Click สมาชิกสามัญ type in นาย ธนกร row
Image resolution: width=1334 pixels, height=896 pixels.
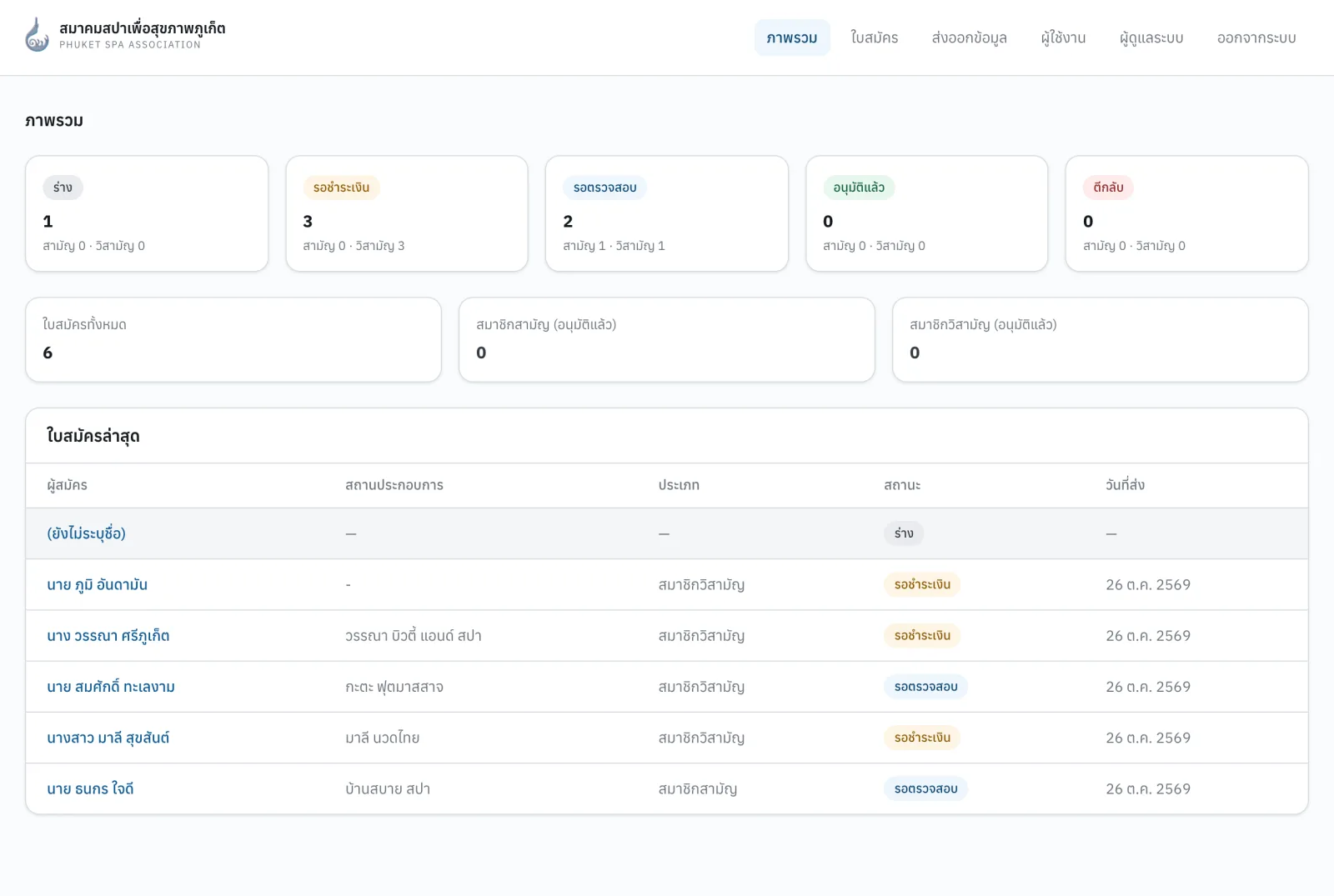click(697, 788)
